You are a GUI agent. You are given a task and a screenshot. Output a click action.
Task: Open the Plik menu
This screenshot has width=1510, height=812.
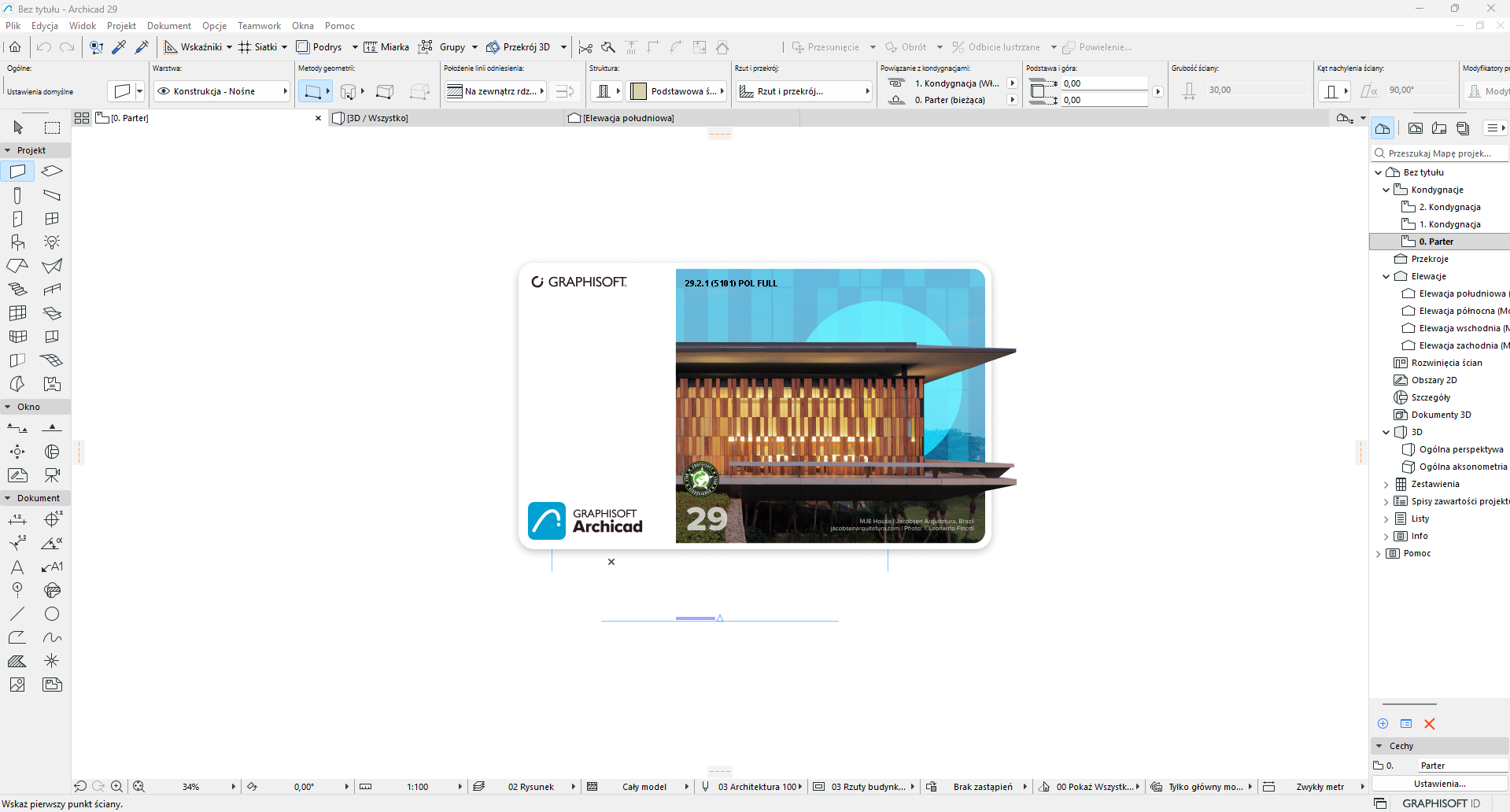pos(13,26)
